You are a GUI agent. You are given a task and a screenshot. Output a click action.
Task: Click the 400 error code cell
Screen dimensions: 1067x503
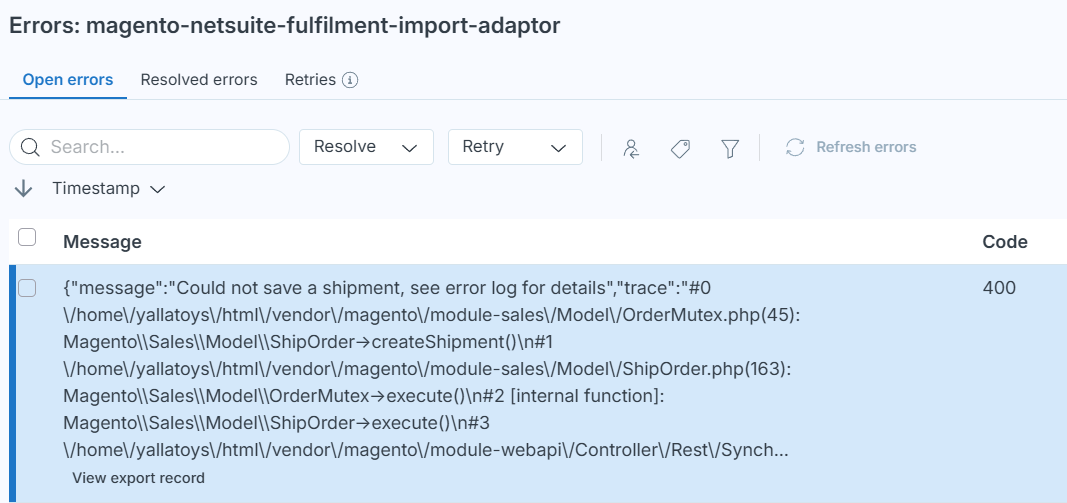(998, 288)
